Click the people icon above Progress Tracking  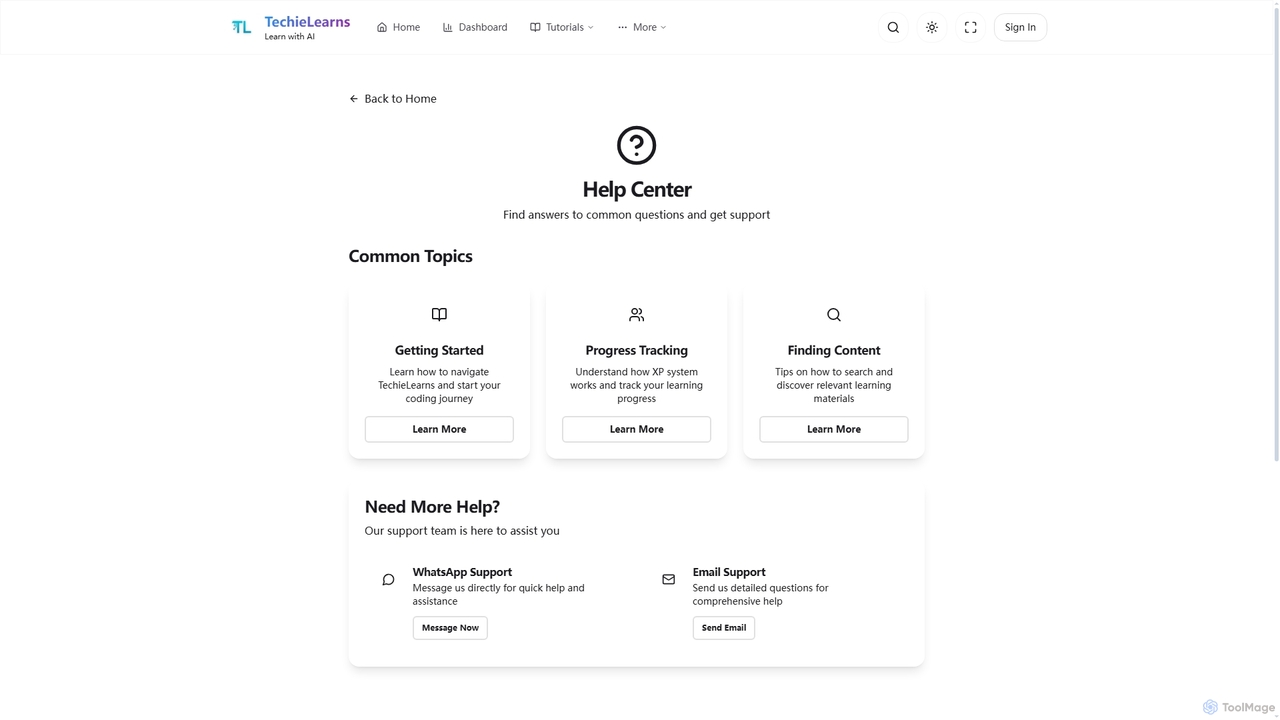click(x=636, y=314)
